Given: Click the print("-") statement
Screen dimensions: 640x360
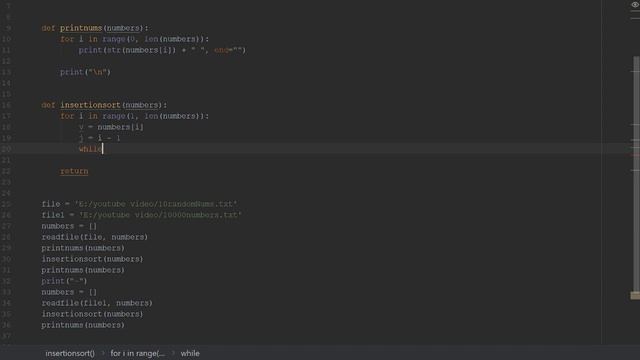Looking at the screenshot, I should pos(64,281).
